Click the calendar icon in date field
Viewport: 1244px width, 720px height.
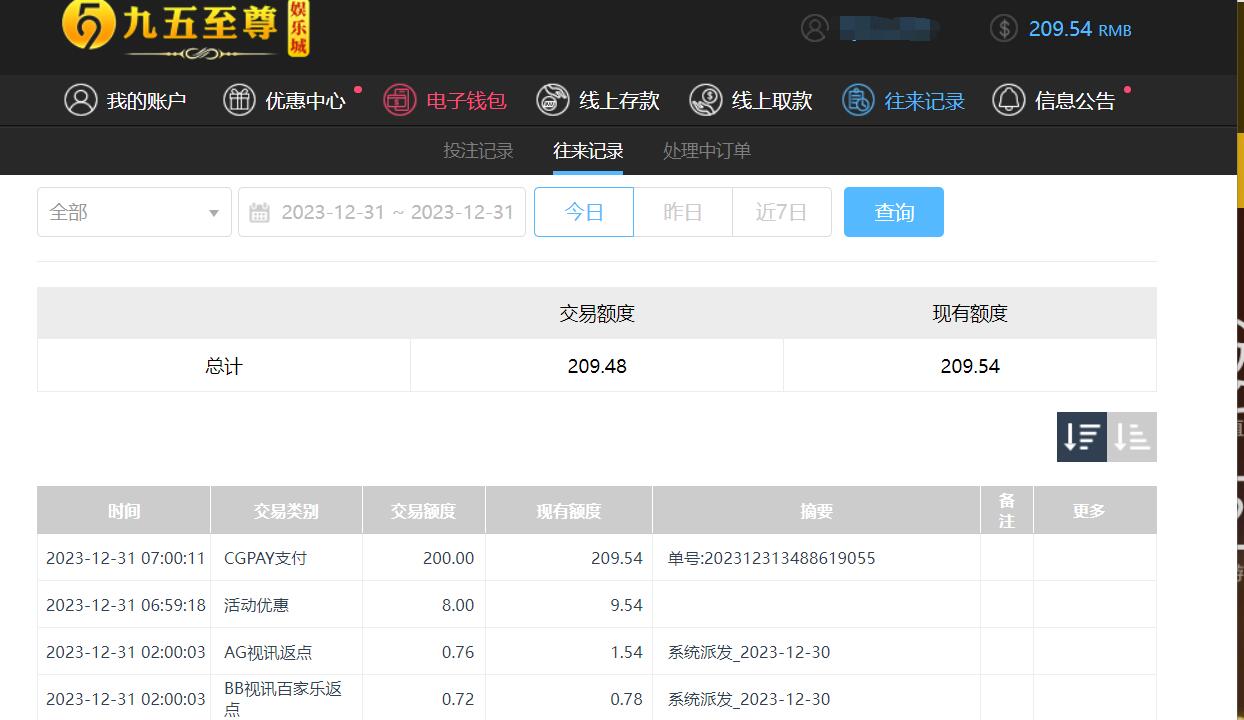(x=259, y=212)
